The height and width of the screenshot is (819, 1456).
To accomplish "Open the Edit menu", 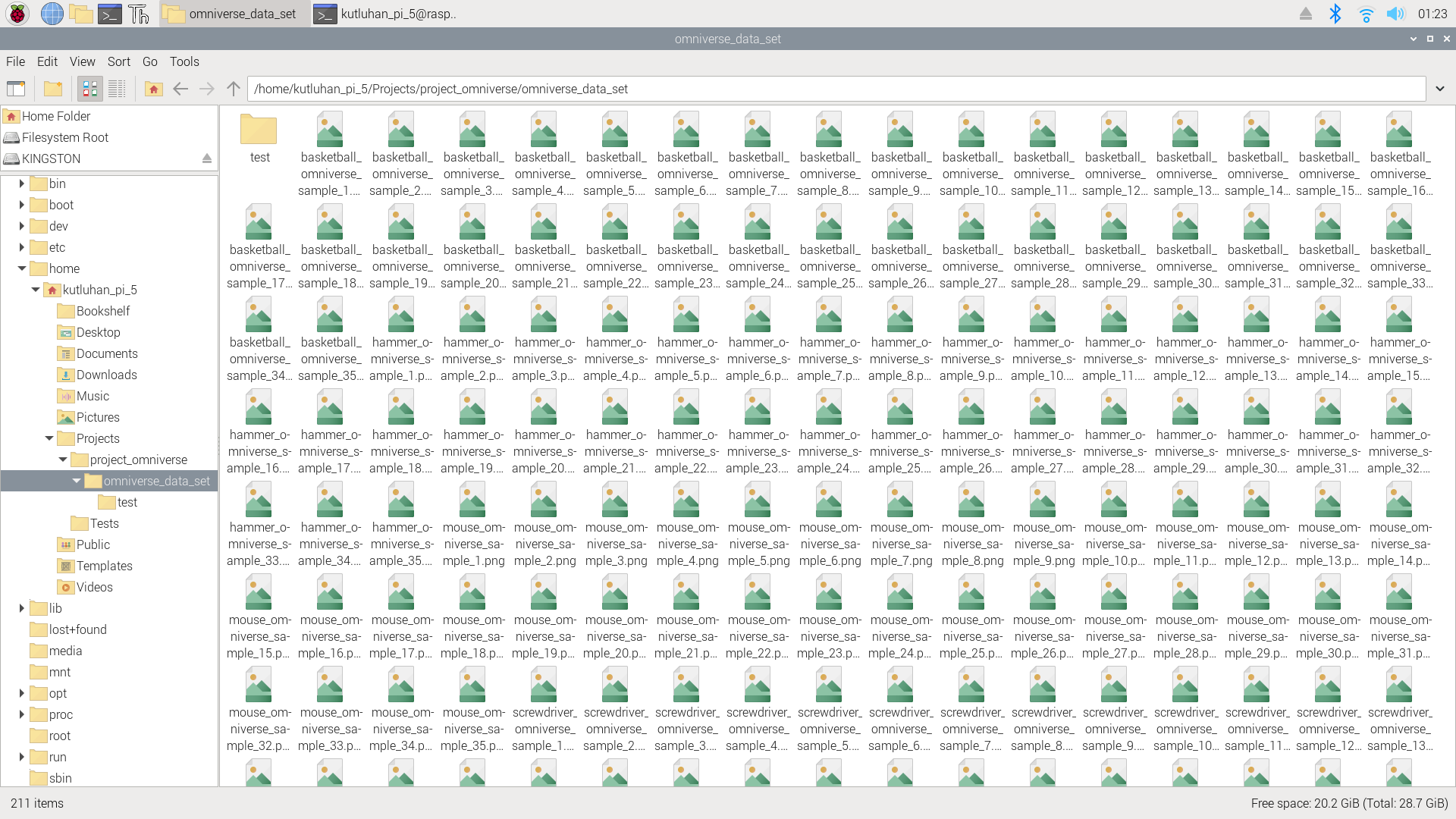I will (47, 61).
